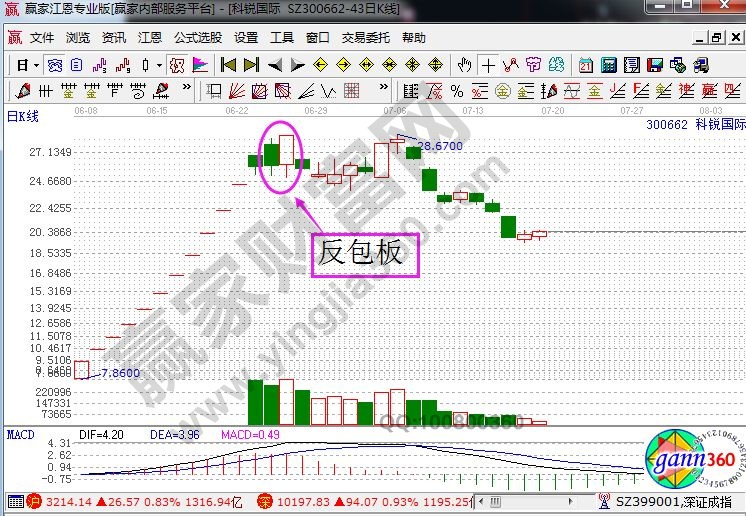Open the 浏览 menu

(78, 38)
